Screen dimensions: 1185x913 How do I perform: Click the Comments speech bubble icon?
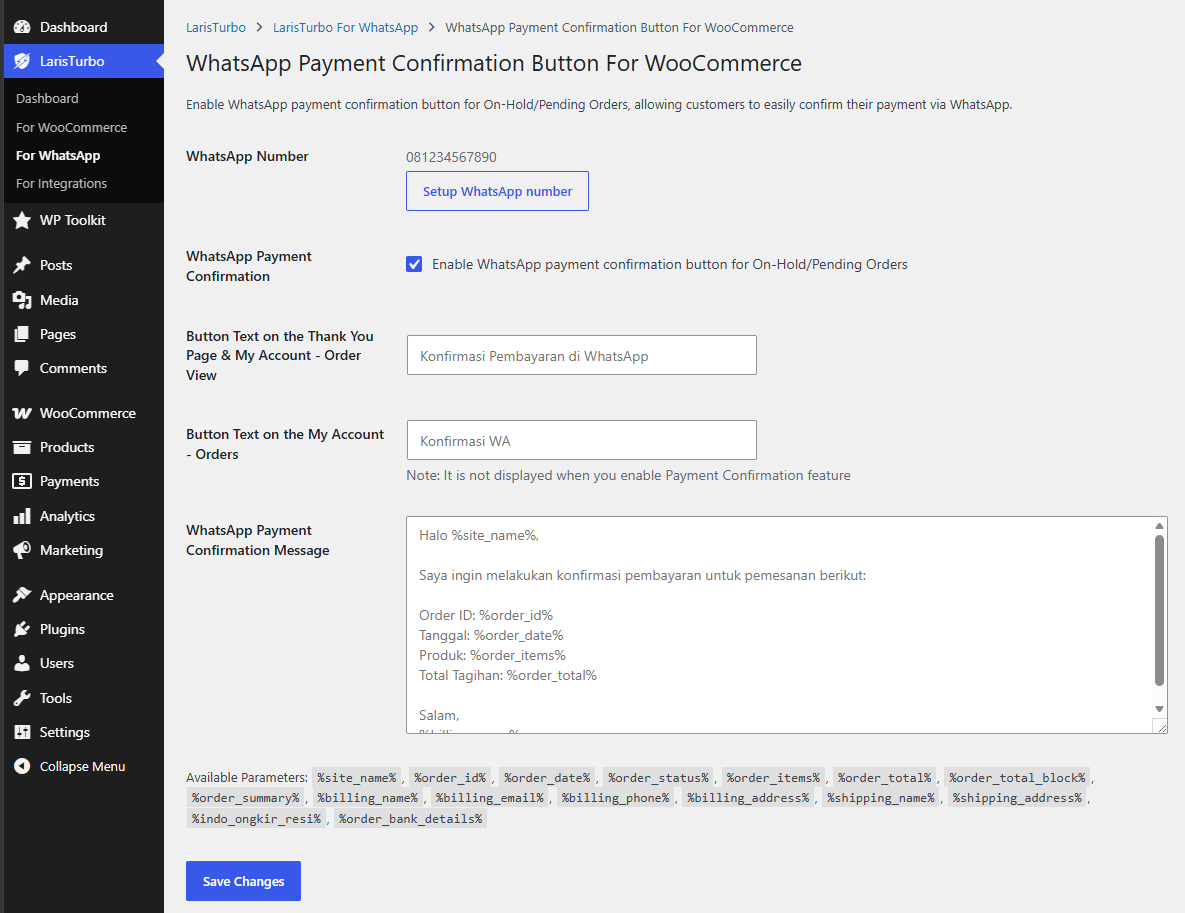[x=22, y=368]
